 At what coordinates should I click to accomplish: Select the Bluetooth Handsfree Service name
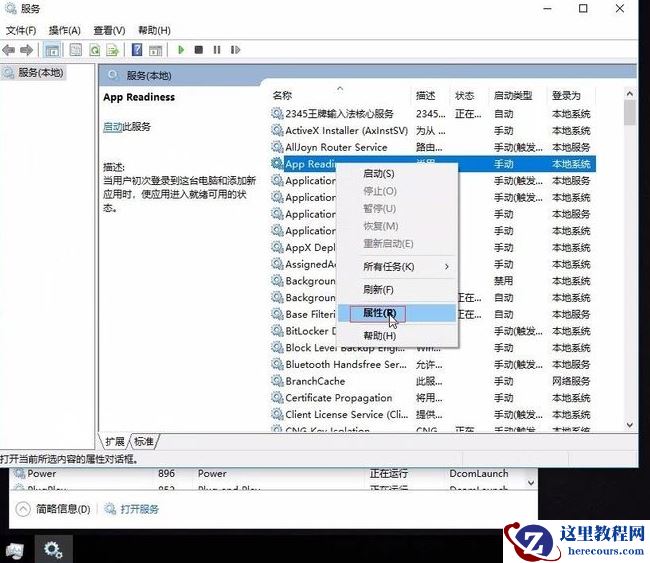tap(346, 364)
